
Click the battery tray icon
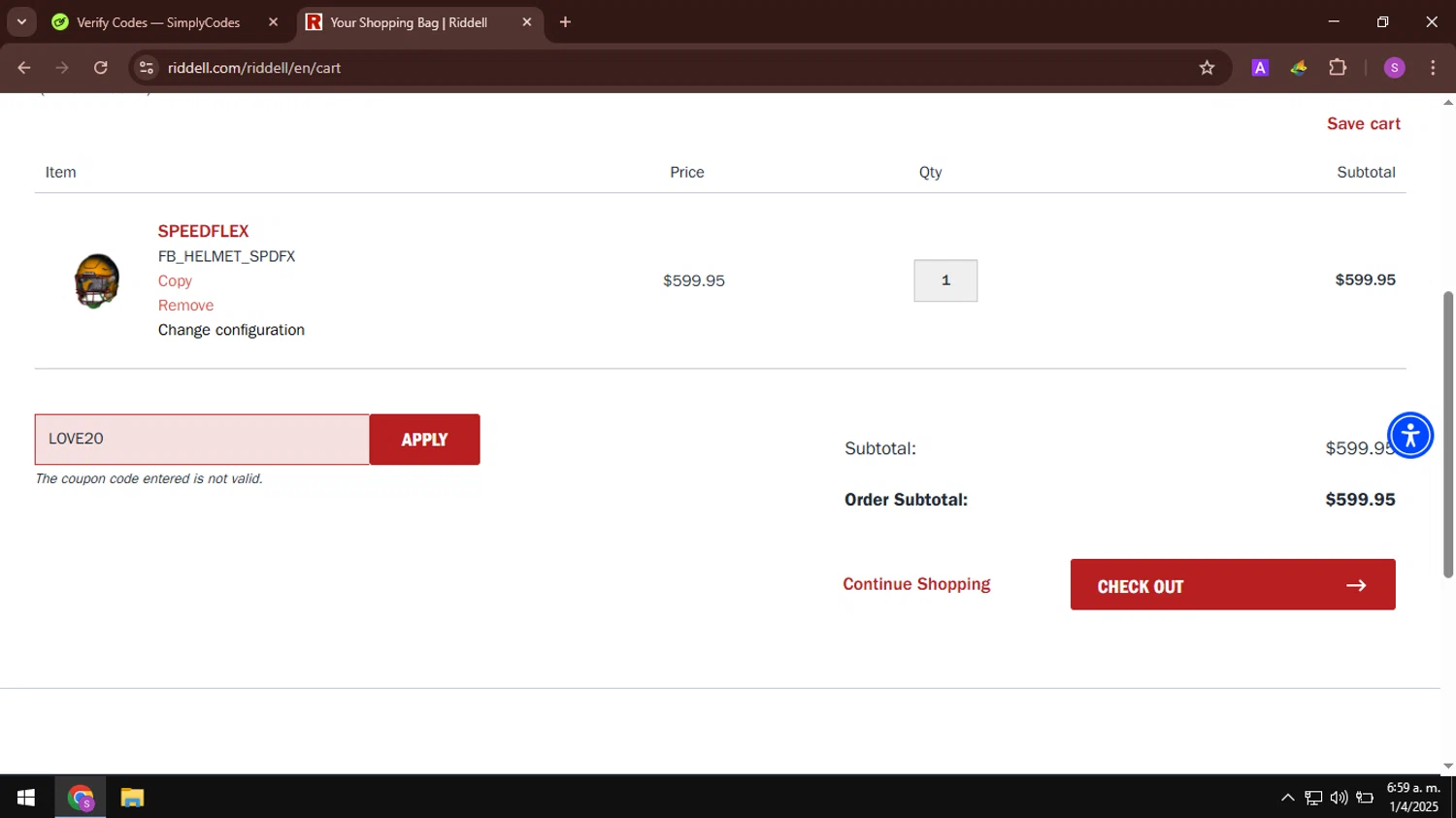pyautogui.click(x=1365, y=798)
